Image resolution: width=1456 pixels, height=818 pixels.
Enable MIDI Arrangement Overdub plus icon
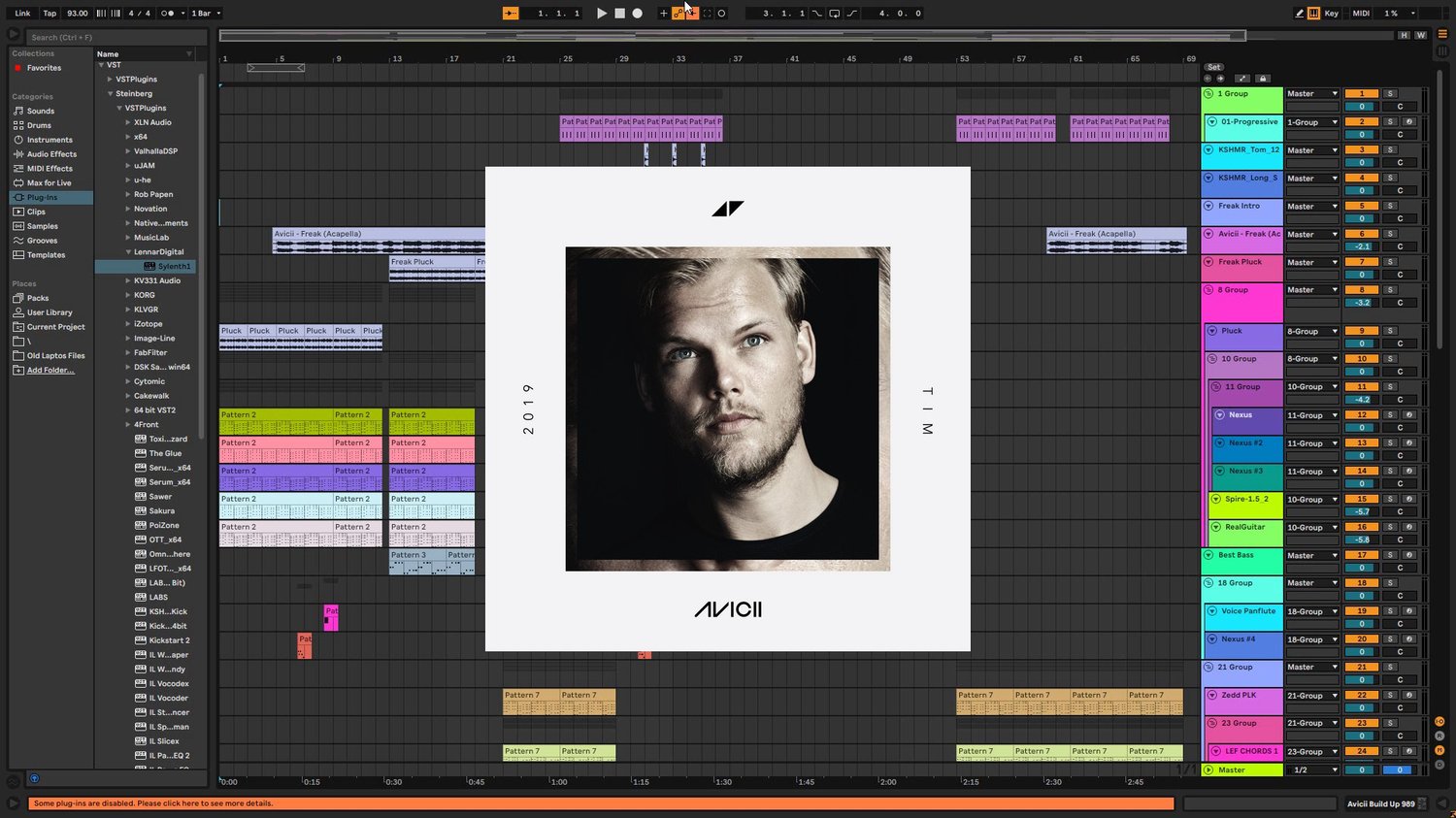click(663, 14)
